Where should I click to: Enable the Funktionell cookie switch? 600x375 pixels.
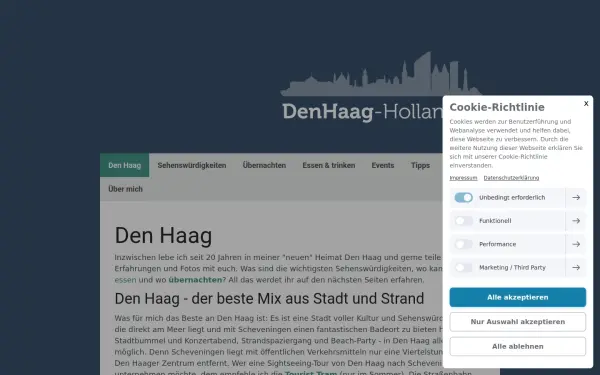(463, 221)
